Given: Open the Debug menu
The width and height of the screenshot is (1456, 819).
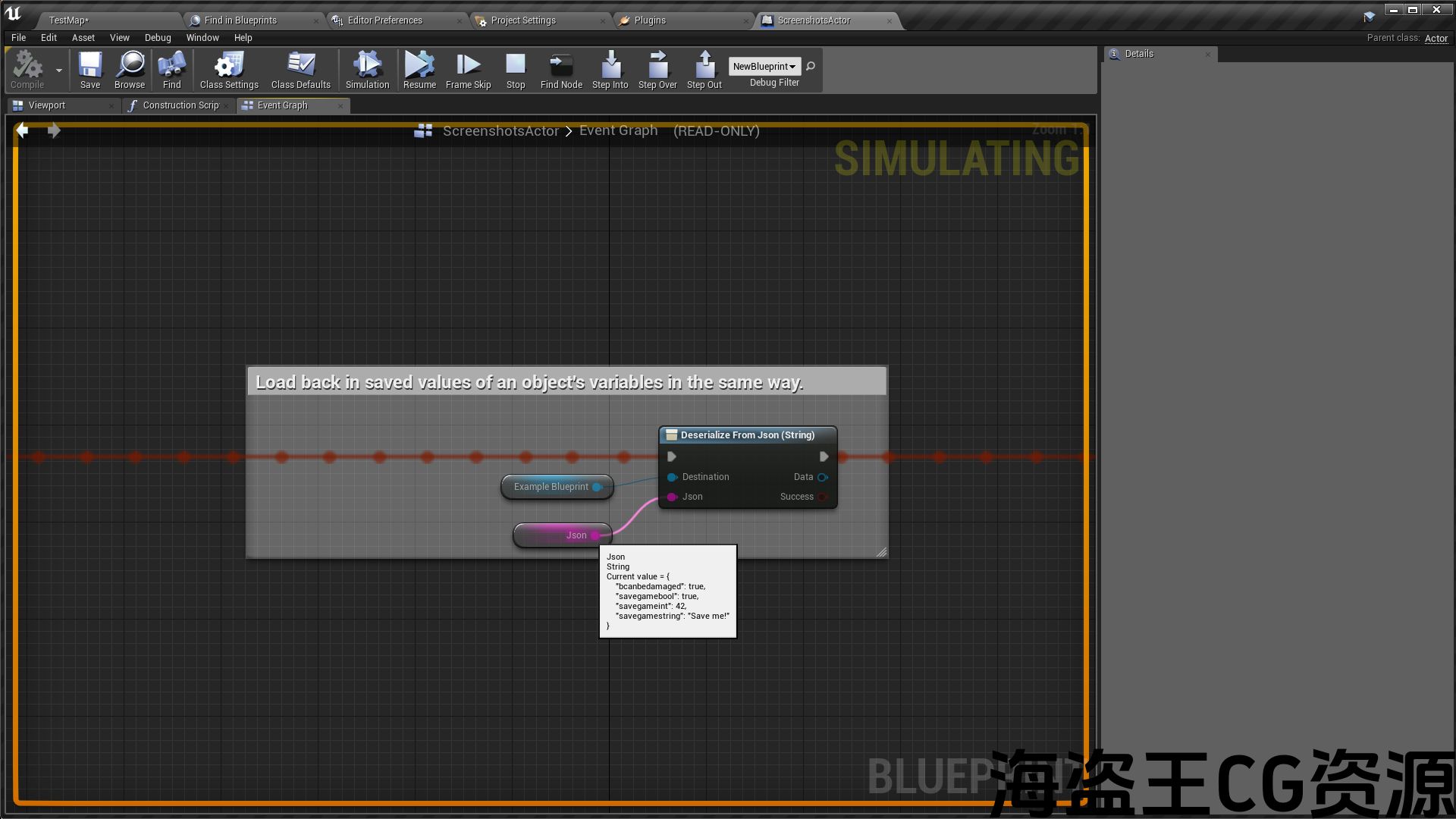Looking at the screenshot, I should (x=158, y=38).
